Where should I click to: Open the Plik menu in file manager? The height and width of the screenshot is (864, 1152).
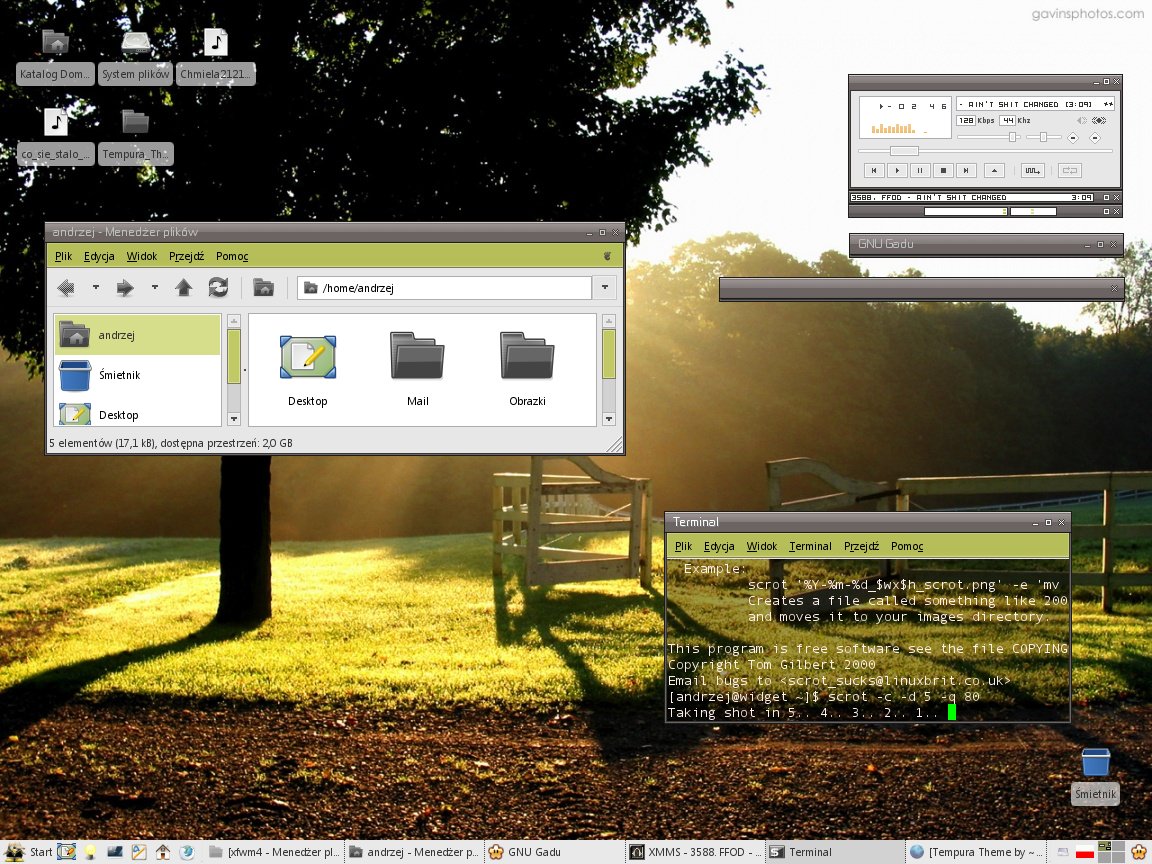63,256
